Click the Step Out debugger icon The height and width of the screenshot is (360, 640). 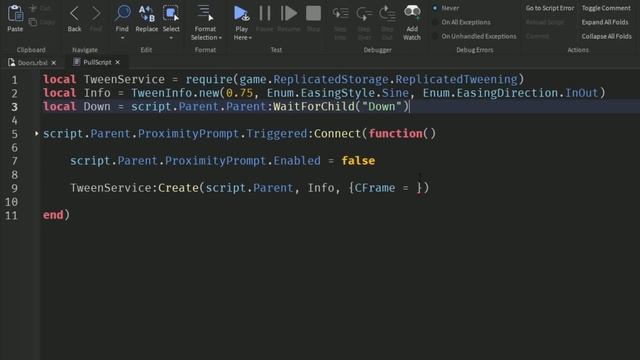tap(387, 13)
